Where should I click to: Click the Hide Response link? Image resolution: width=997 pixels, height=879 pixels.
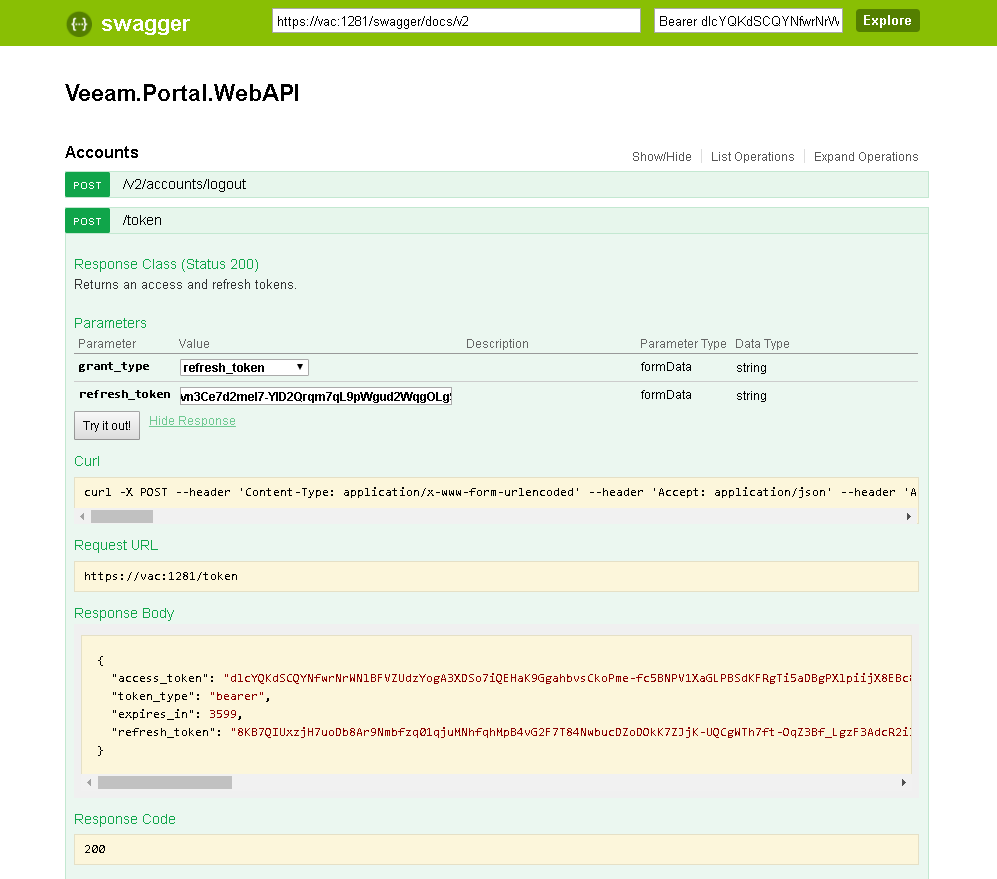pyautogui.click(x=192, y=421)
